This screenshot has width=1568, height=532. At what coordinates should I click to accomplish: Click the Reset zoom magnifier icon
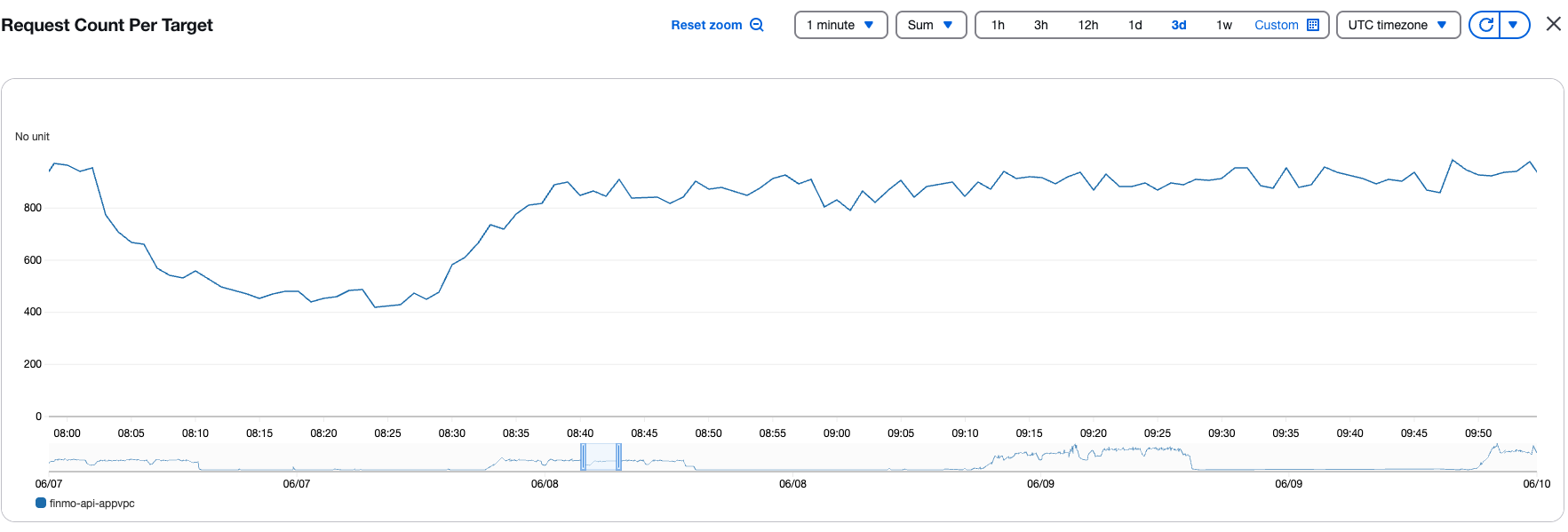[x=757, y=25]
